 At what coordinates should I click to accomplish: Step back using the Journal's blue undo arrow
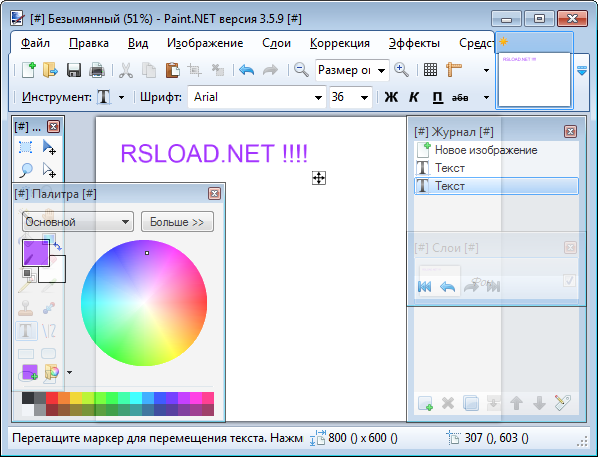[x=448, y=286]
